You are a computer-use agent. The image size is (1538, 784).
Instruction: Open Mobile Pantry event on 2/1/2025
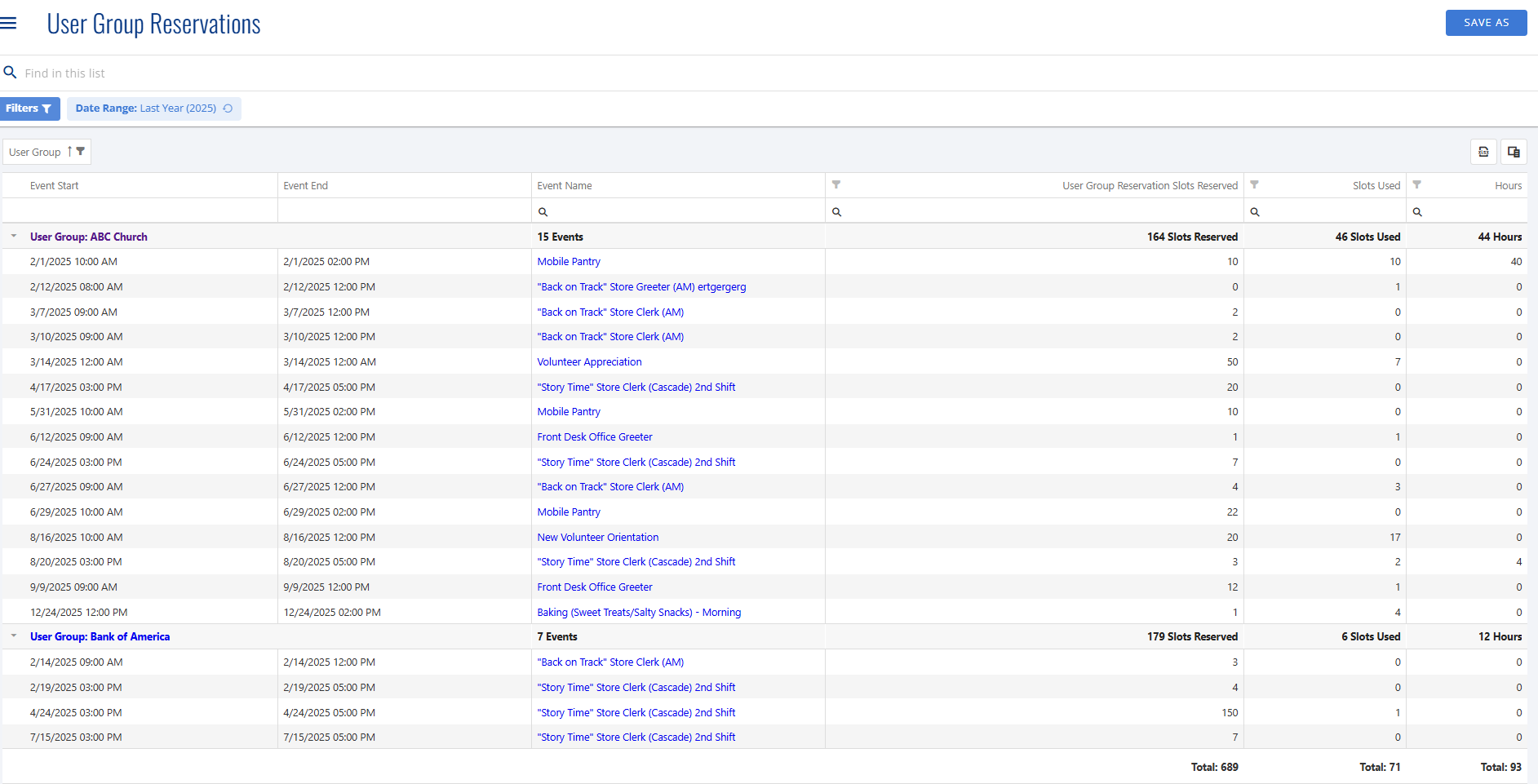(x=569, y=262)
